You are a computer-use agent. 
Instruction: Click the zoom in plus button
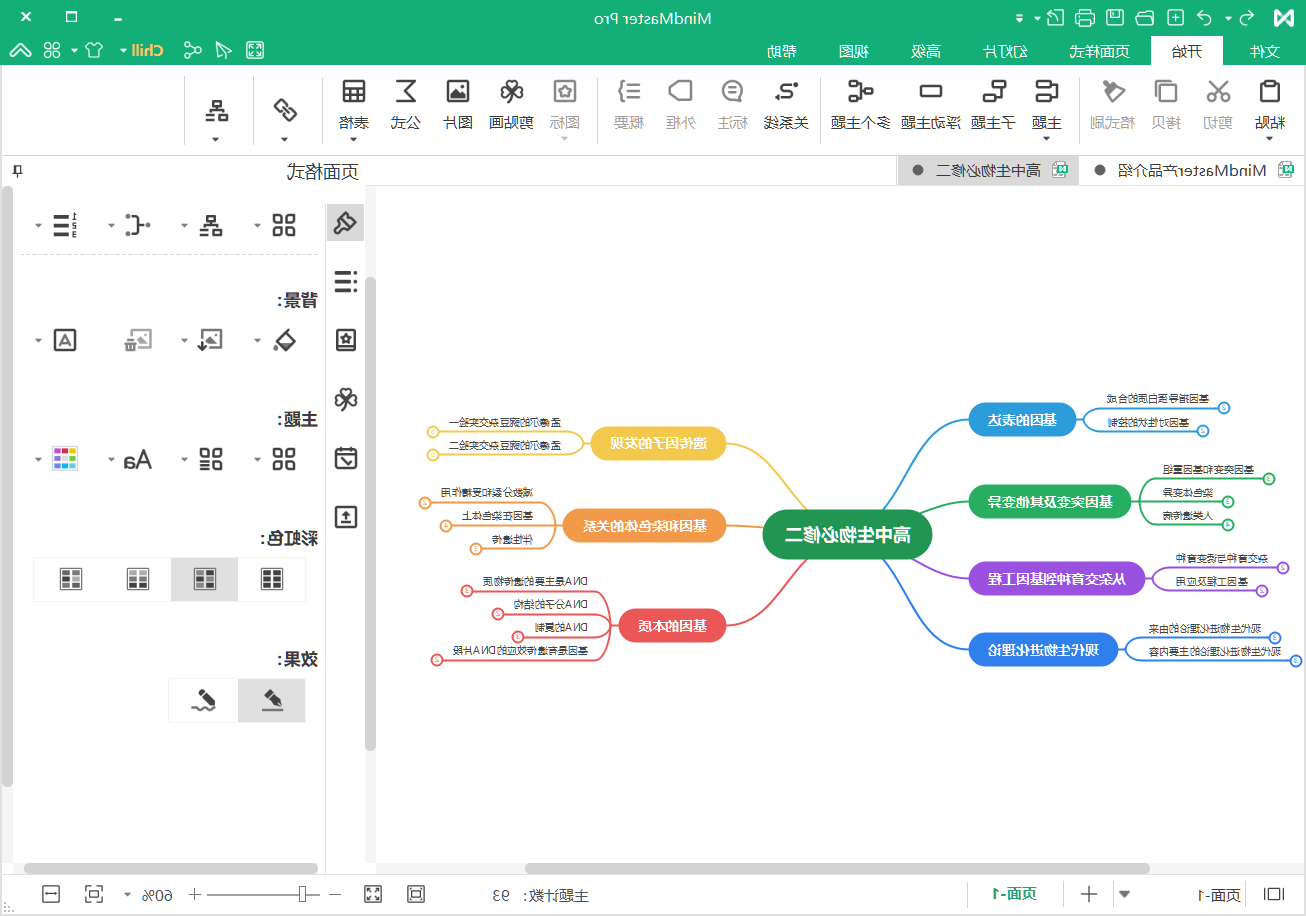tap(194, 894)
